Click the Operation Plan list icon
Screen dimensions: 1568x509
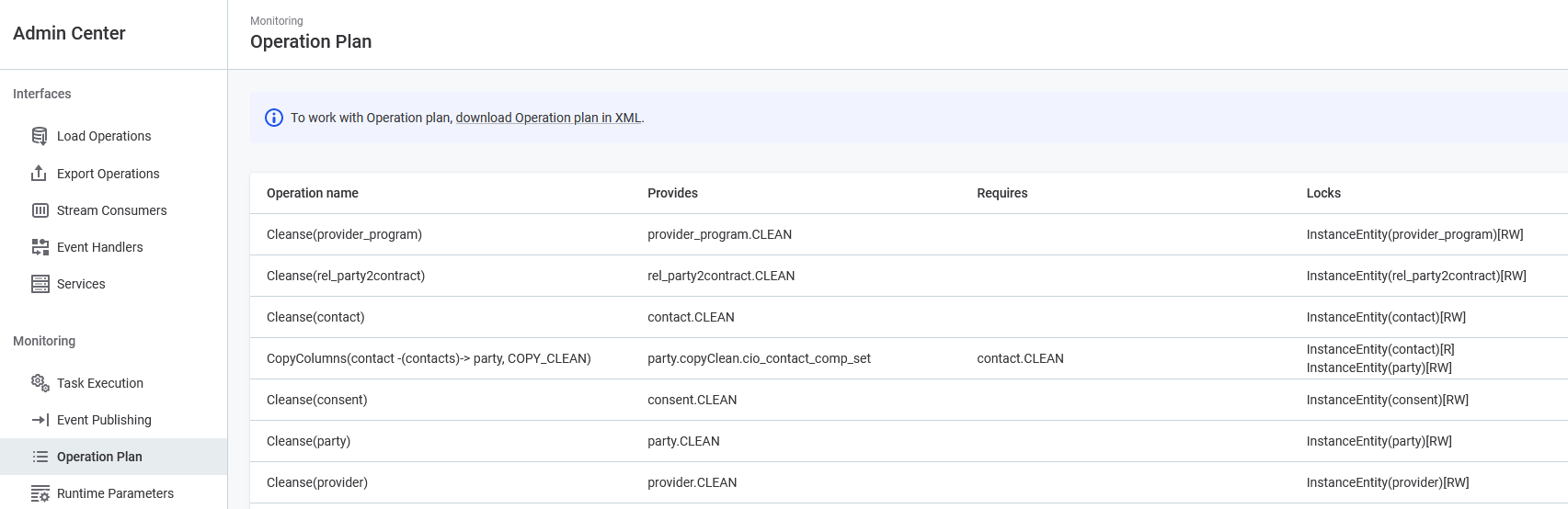point(40,457)
